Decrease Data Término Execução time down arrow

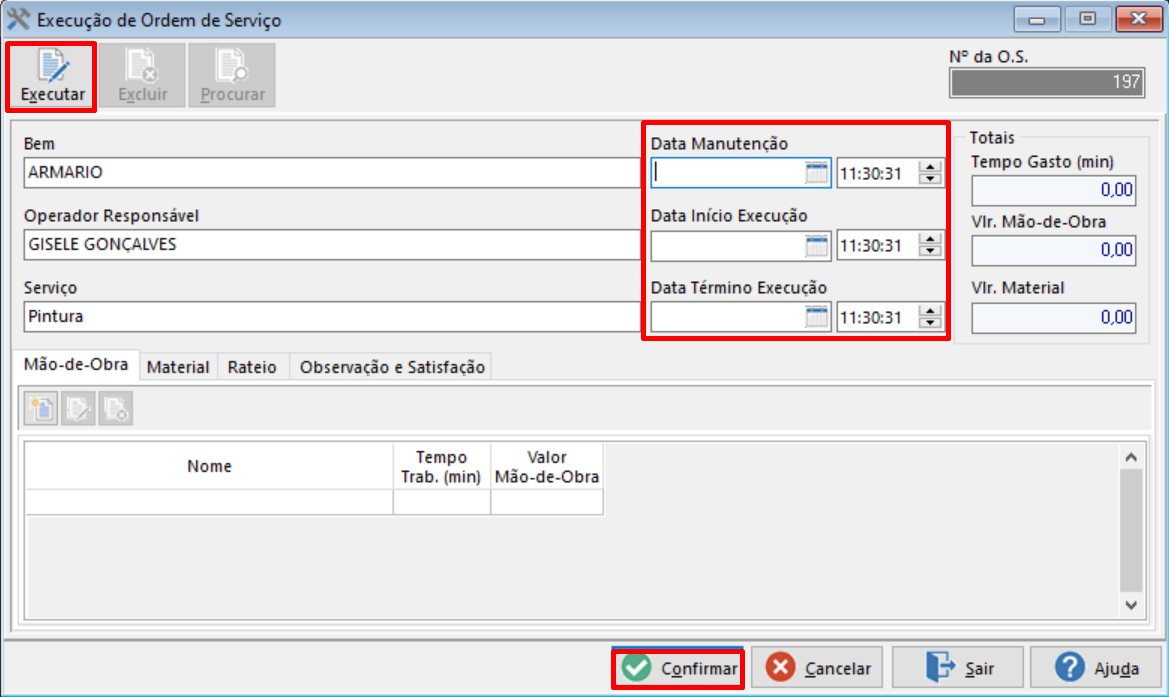930,323
